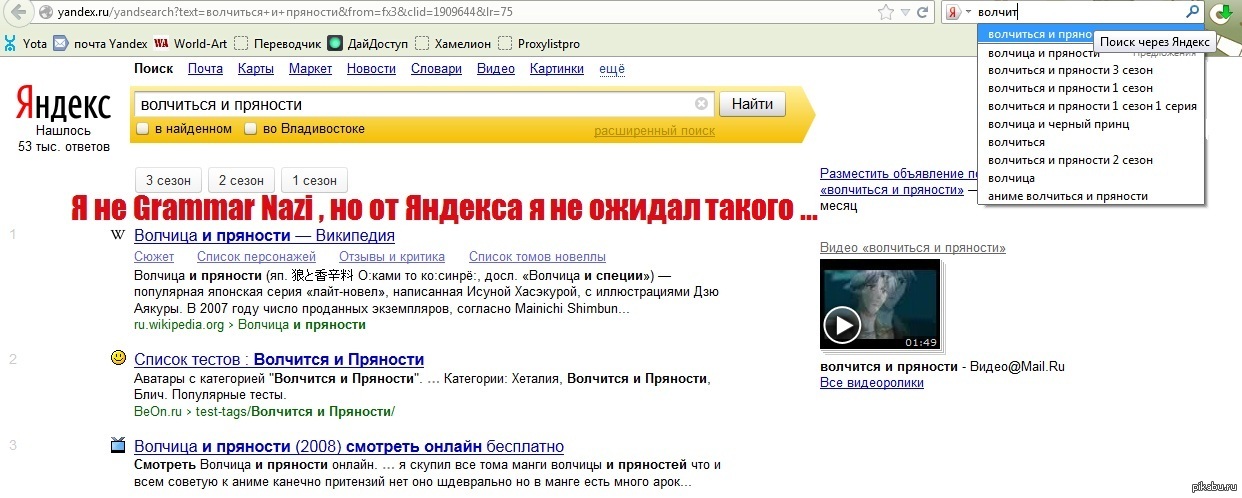Open the 'Видео «волчиться и пряности»' link

coord(913,247)
